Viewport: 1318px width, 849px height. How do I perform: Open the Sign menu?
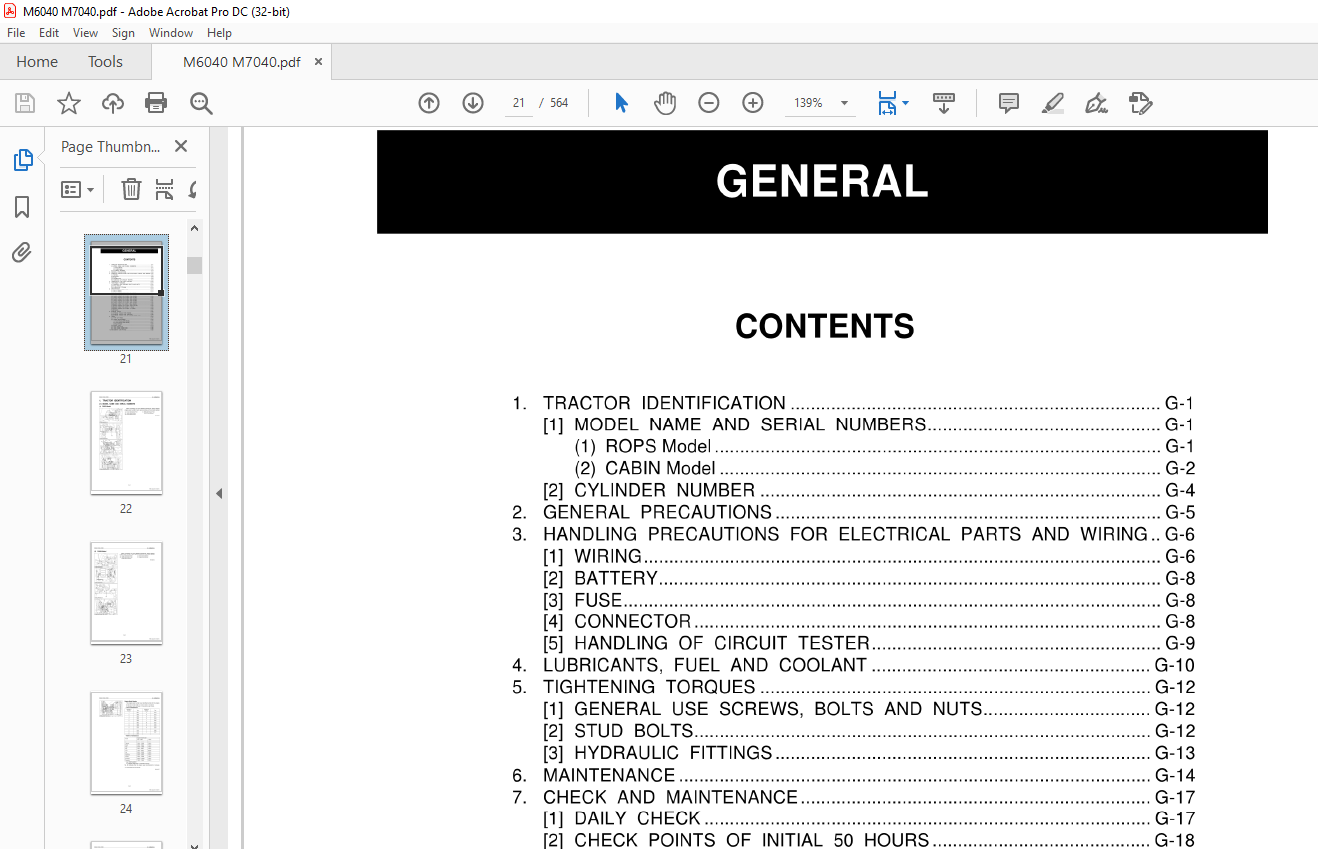tap(123, 33)
